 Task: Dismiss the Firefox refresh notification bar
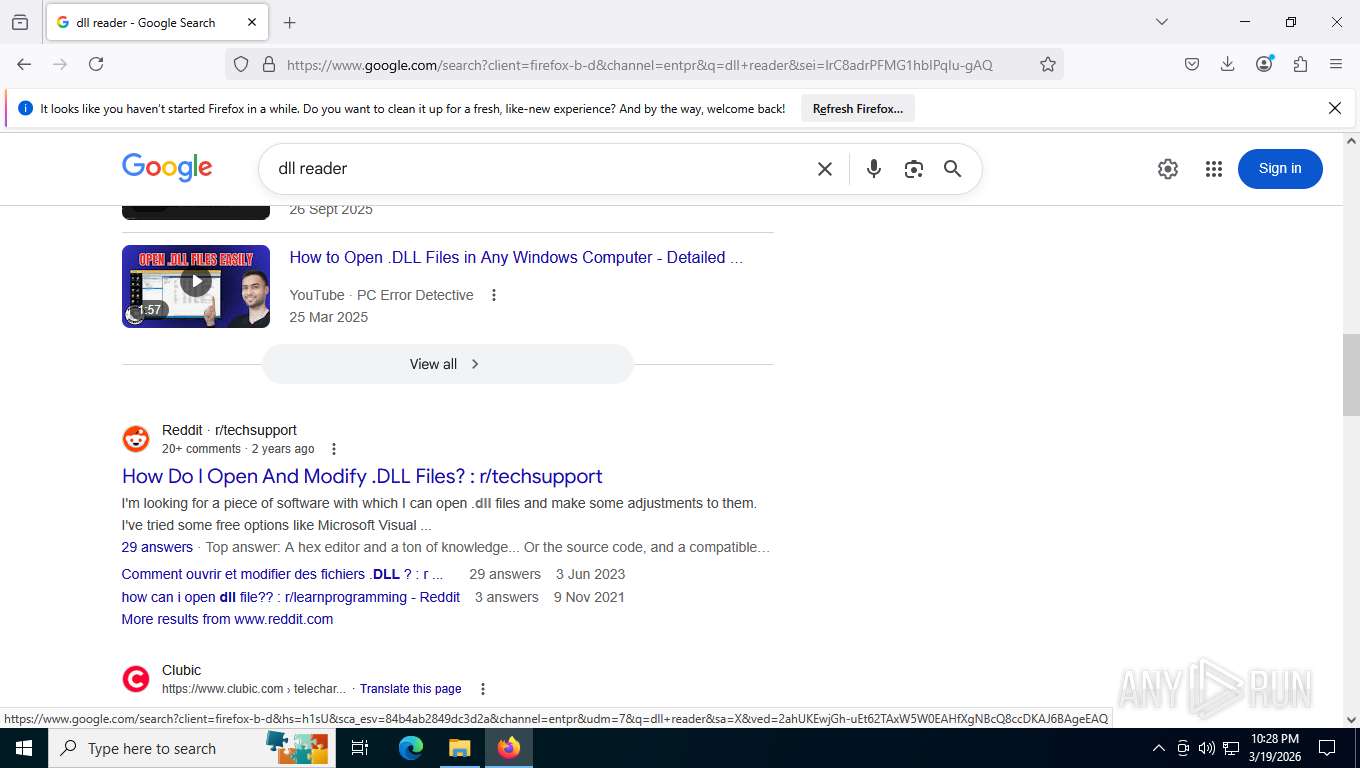1334,108
